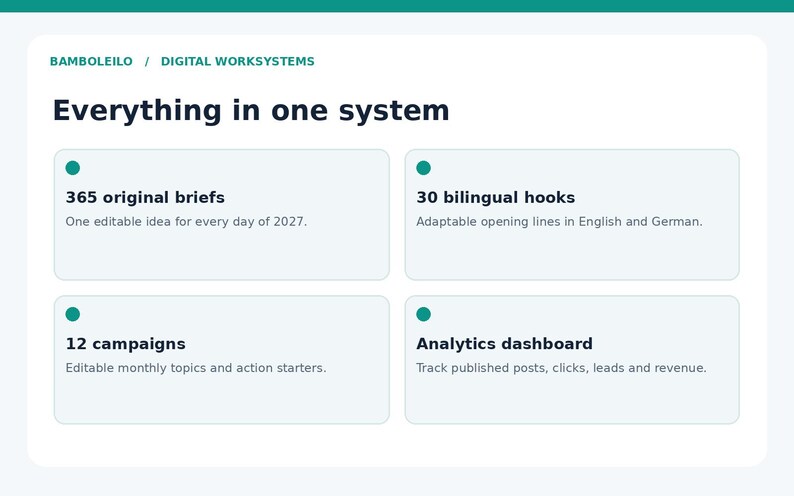
Task: Select the '365 original briefs' title
Action: [x=145, y=197]
